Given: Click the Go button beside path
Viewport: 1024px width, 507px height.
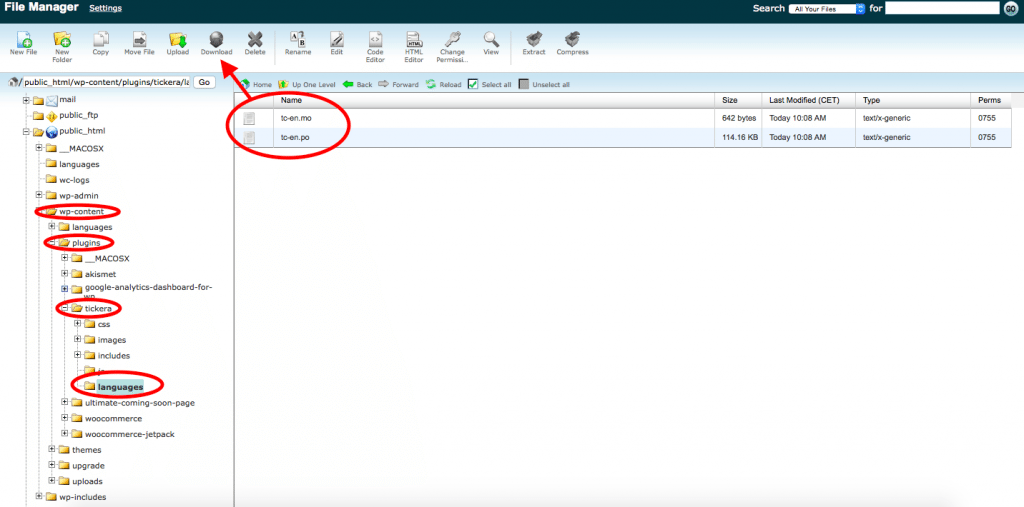Looking at the screenshot, I should pyautogui.click(x=204, y=82).
